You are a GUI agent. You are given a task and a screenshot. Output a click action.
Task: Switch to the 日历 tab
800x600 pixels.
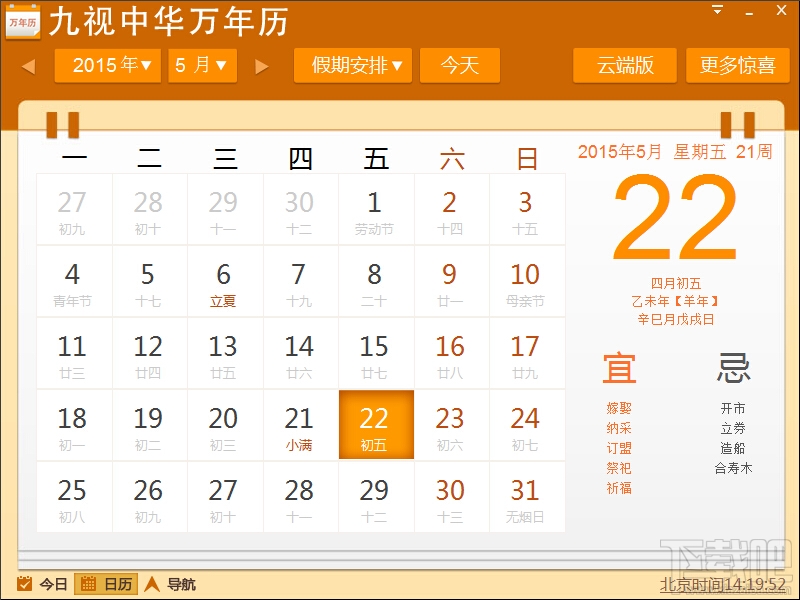pyautogui.click(x=106, y=584)
